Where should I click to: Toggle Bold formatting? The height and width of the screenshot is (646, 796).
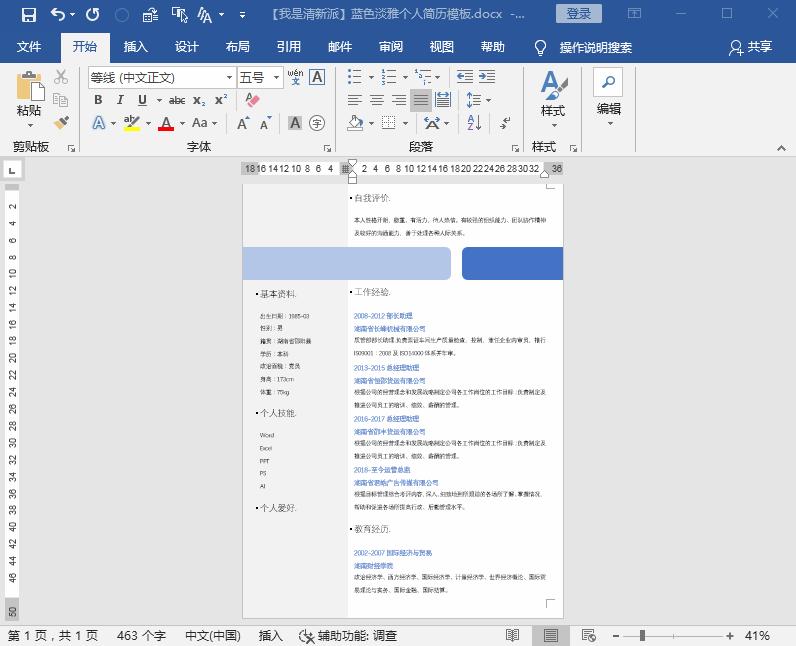coord(98,100)
